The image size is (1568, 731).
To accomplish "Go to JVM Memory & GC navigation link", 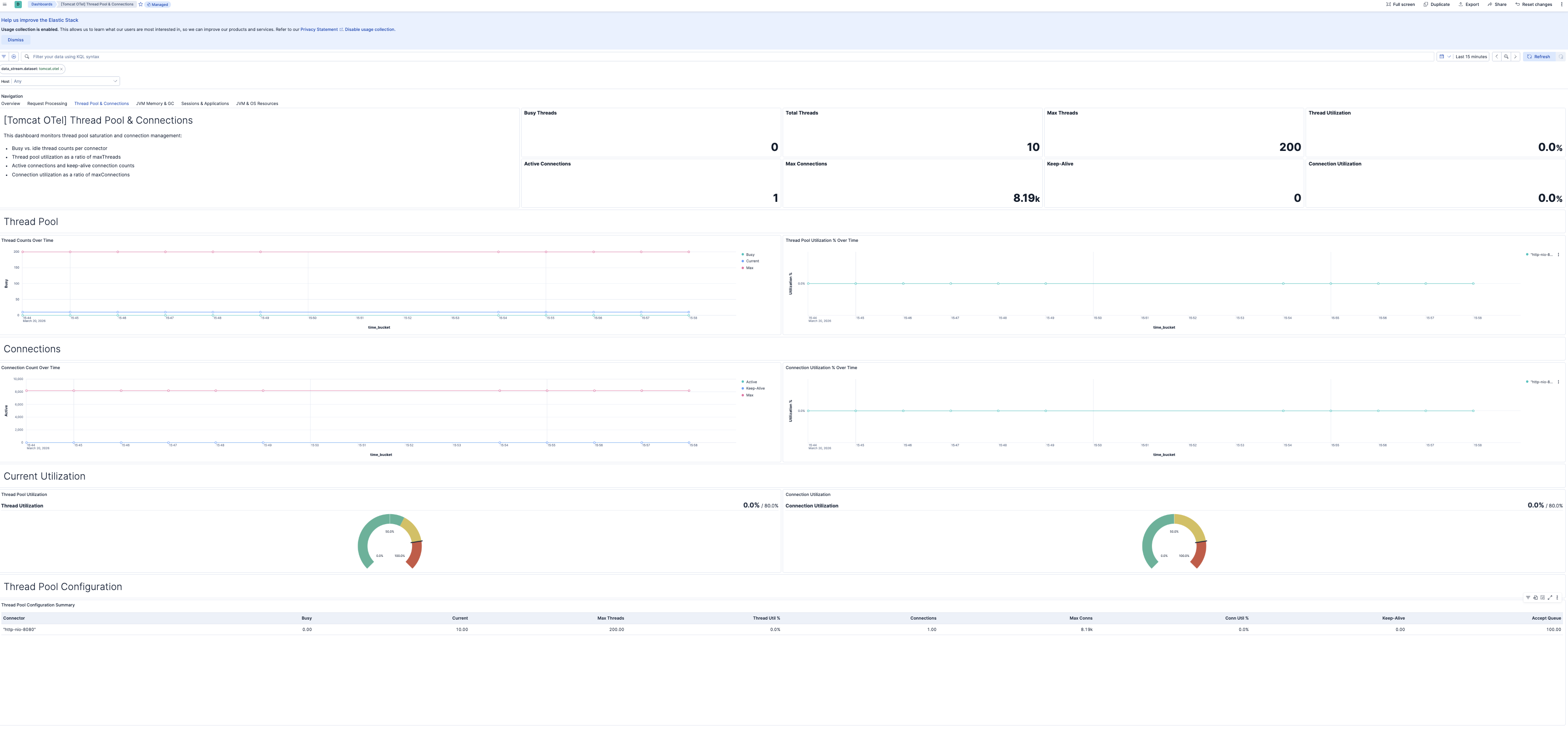I will (x=155, y=104).
